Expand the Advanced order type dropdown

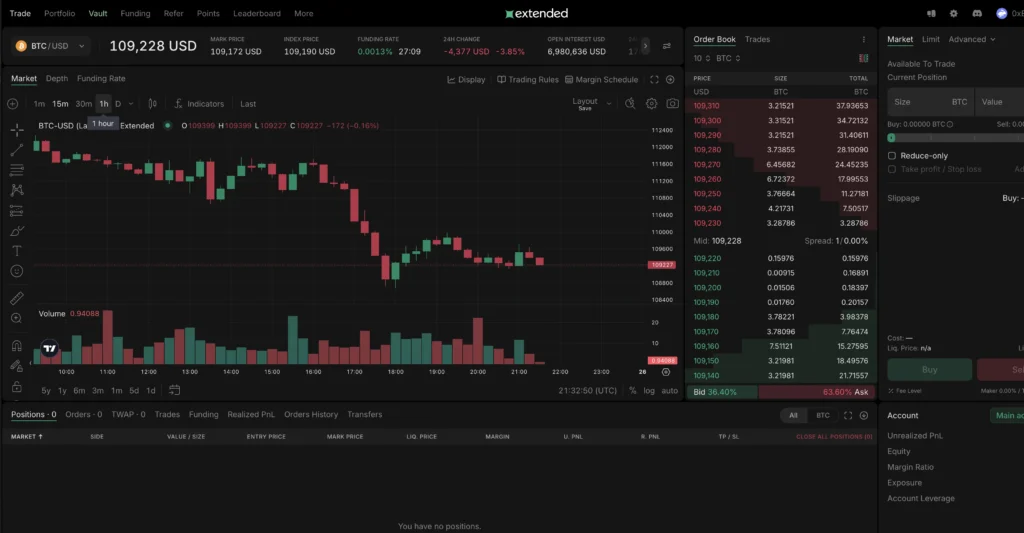(972, 39)
